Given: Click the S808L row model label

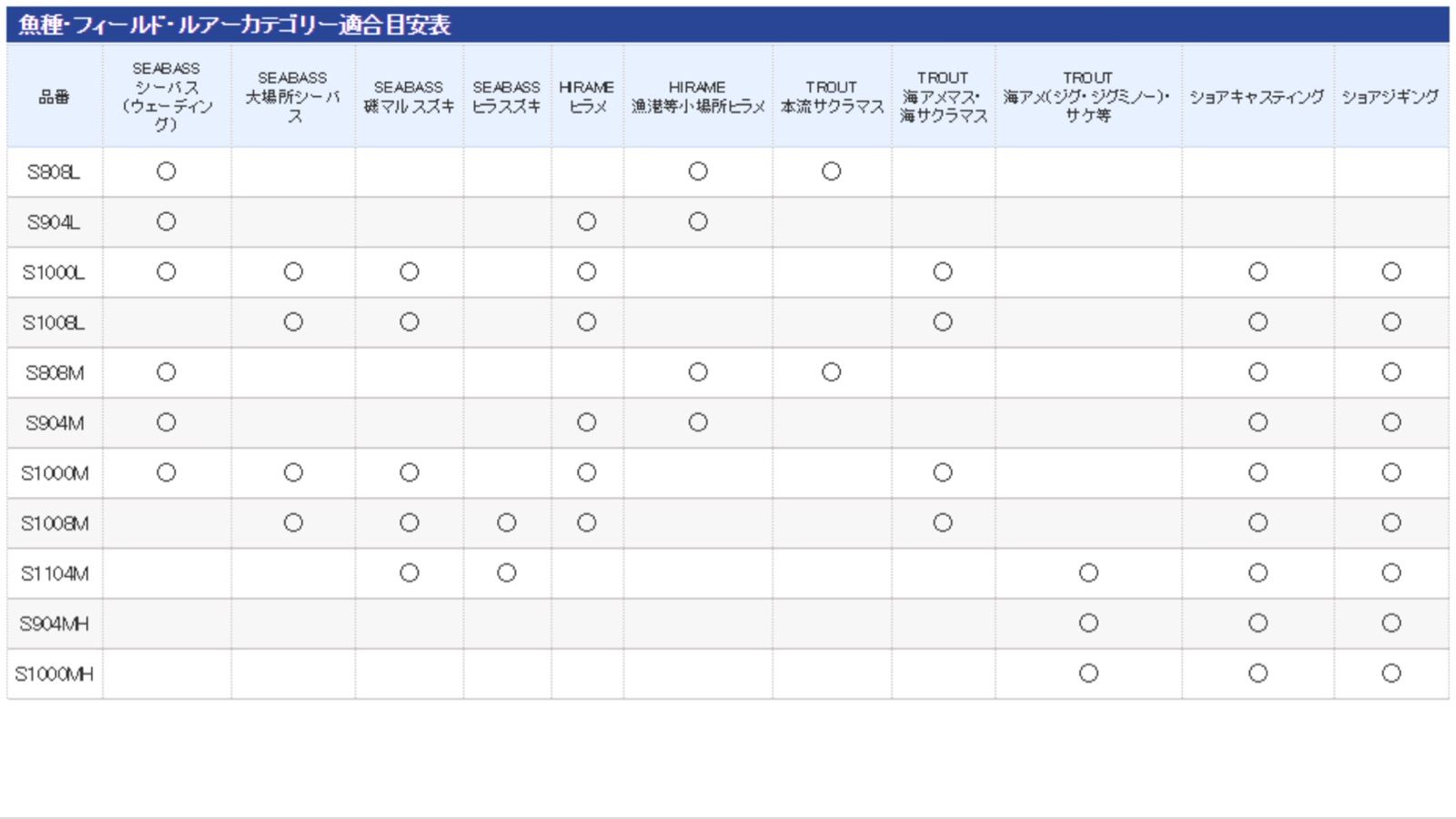Looking at the screenshot, I should tap(54, 172).
